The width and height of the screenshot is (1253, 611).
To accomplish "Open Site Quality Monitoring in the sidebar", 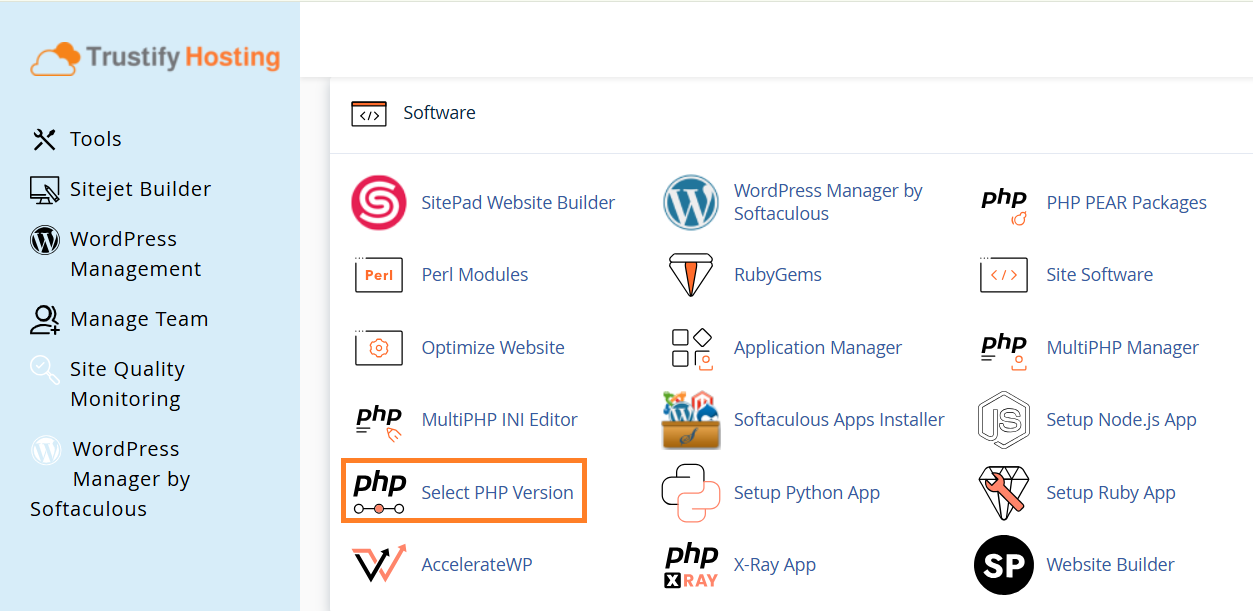I will pyautogui.click(x=127, y=384).
